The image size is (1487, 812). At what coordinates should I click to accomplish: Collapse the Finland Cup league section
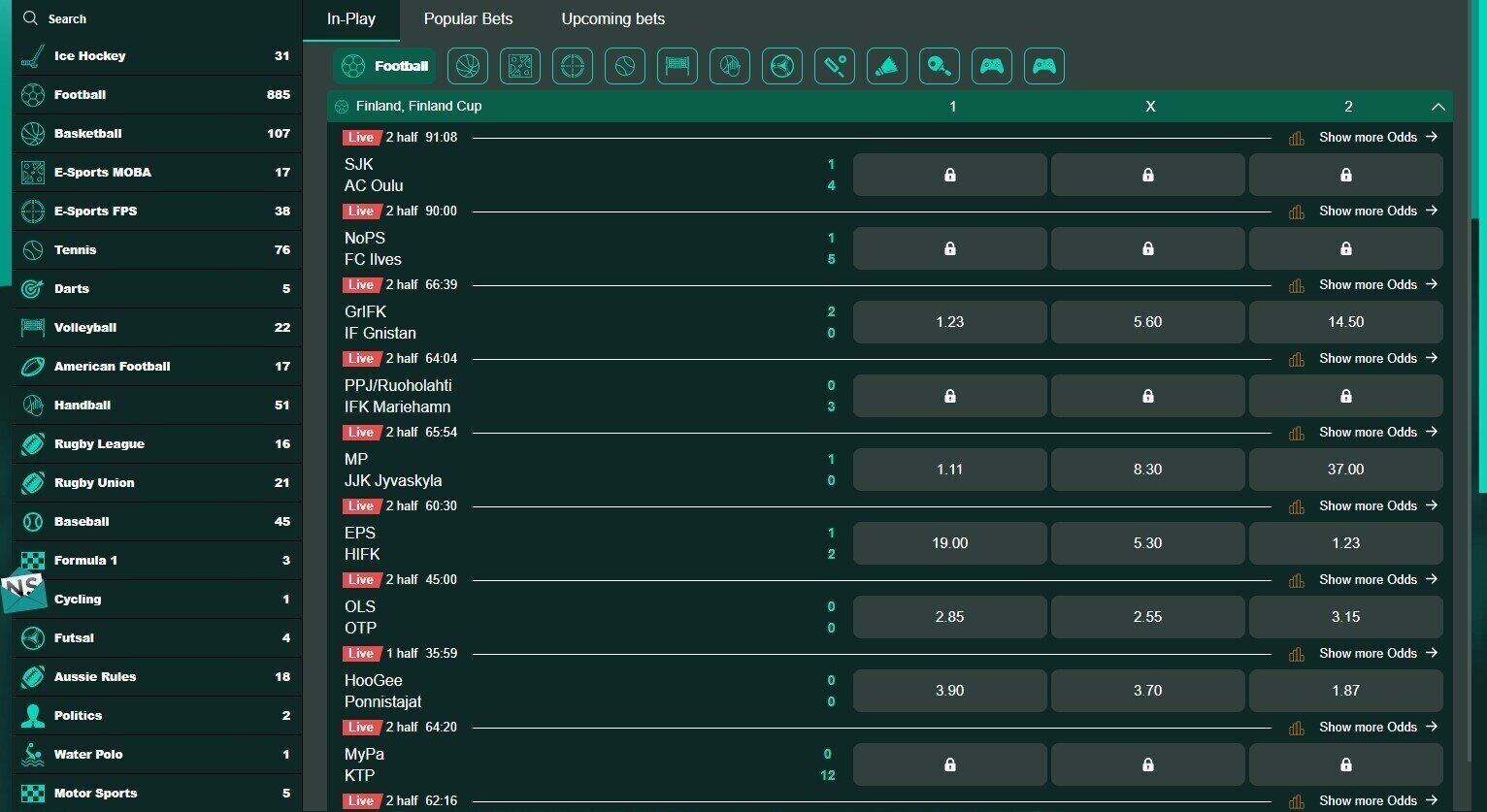(x=1437, y=107)
